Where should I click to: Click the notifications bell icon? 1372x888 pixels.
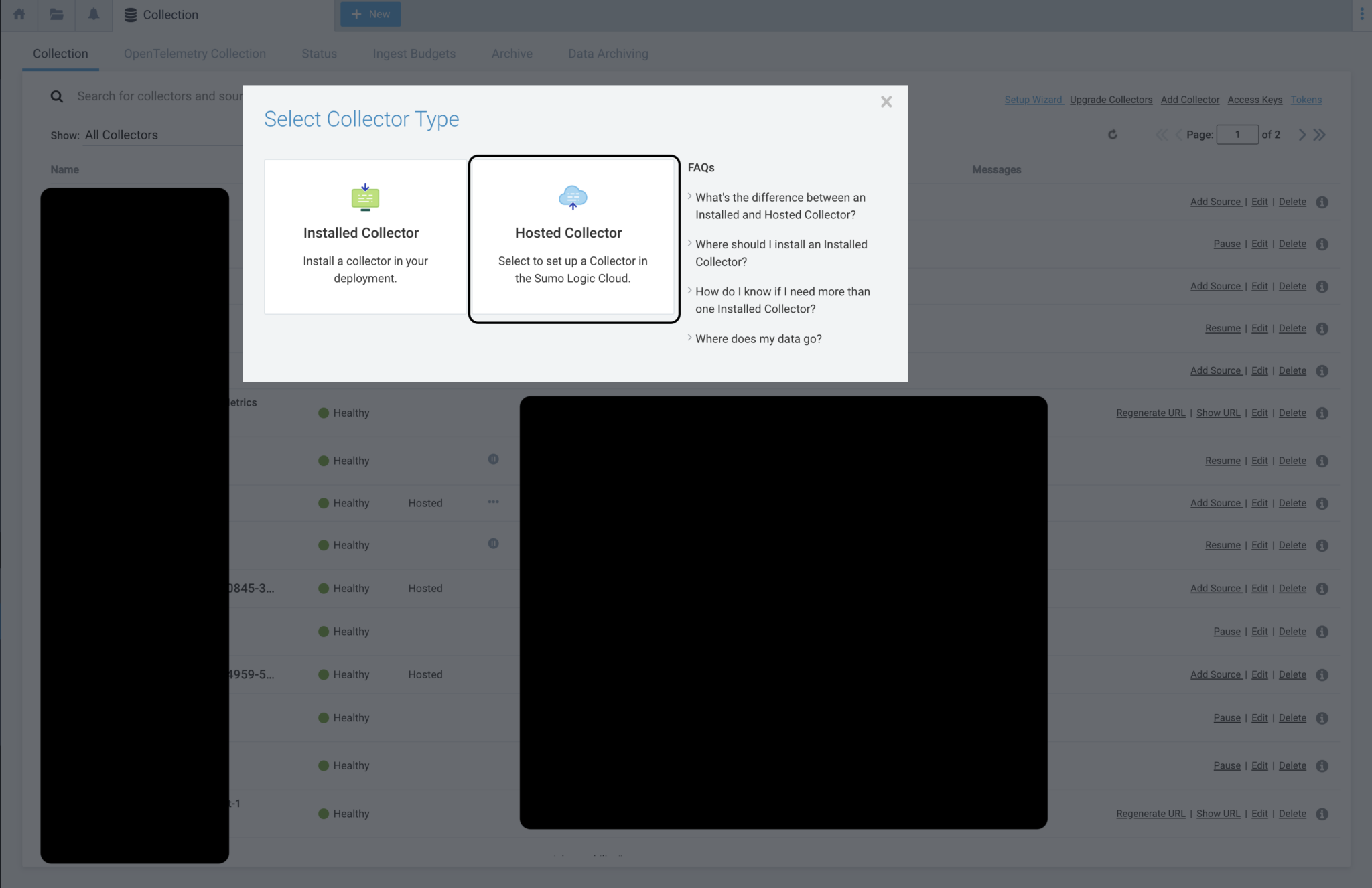[x=93, y=14]
